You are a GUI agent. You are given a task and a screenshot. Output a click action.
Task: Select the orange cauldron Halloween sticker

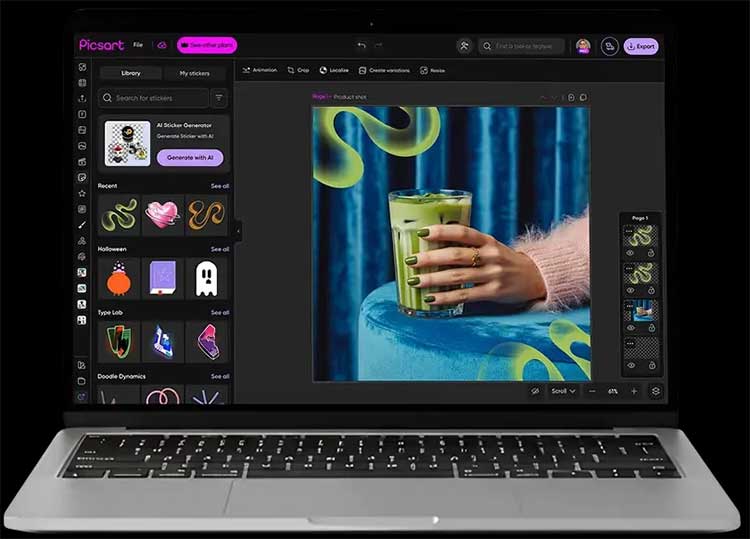tap(119, 278)
